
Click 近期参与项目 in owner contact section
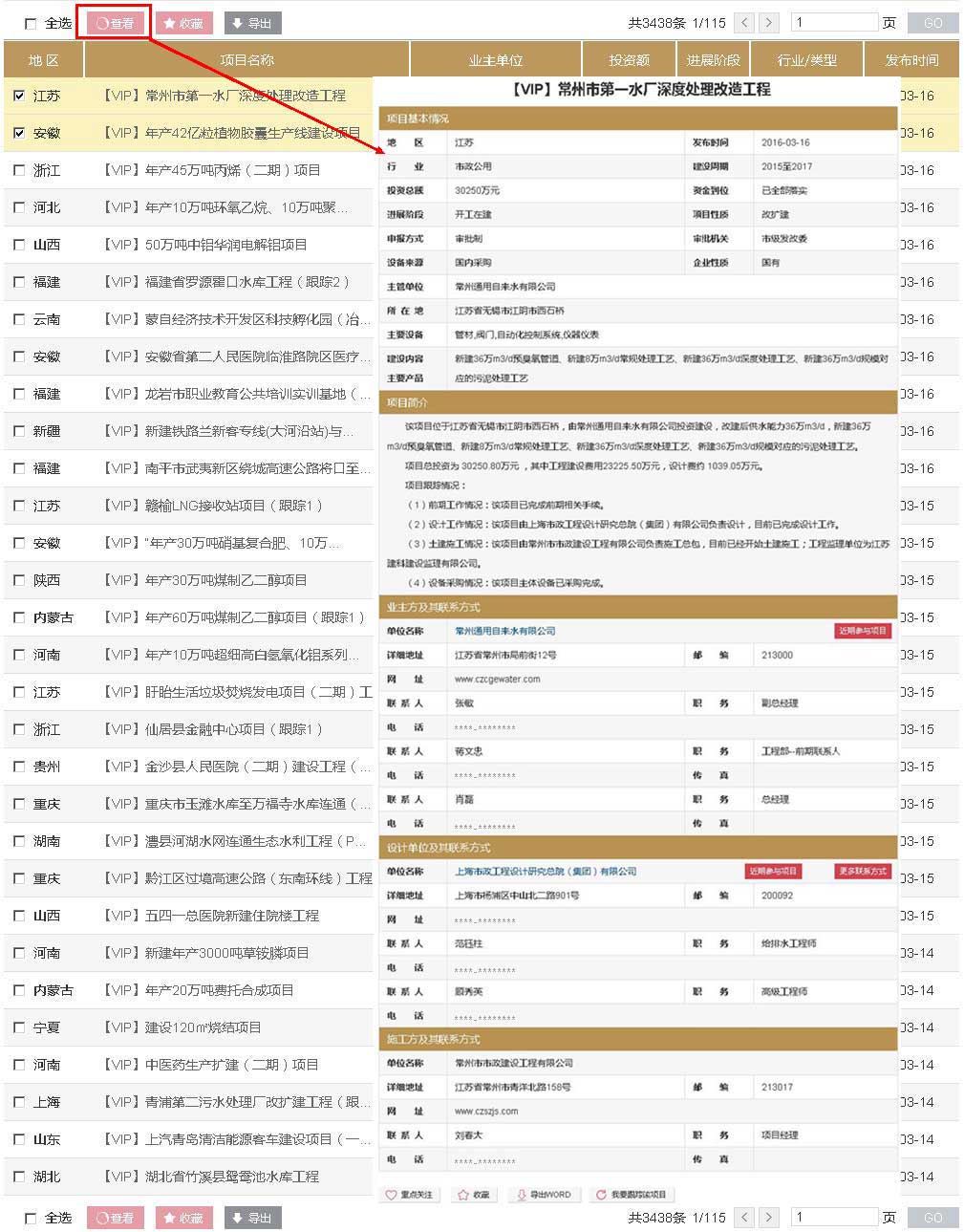863,631
